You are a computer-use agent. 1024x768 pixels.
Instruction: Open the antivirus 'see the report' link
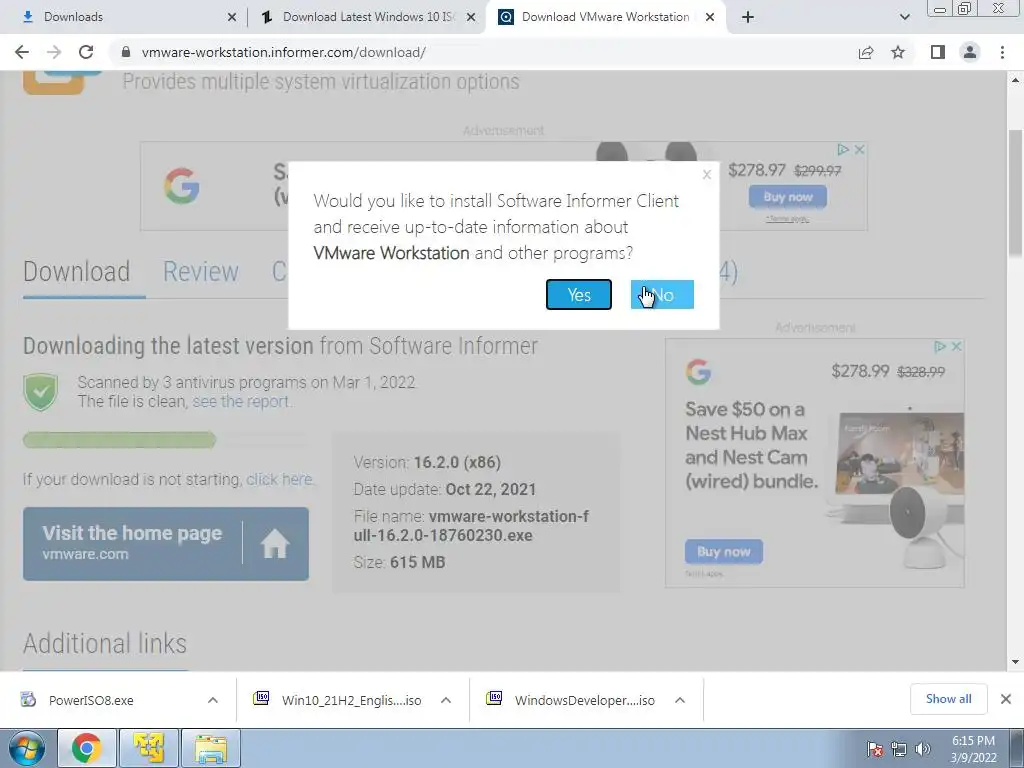point(241,401)
